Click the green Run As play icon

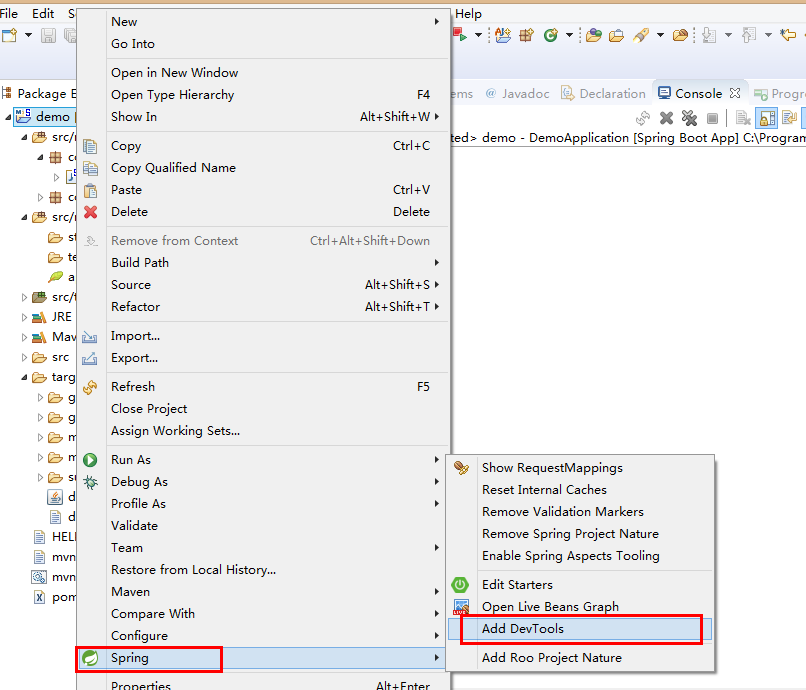click(90, 460)
